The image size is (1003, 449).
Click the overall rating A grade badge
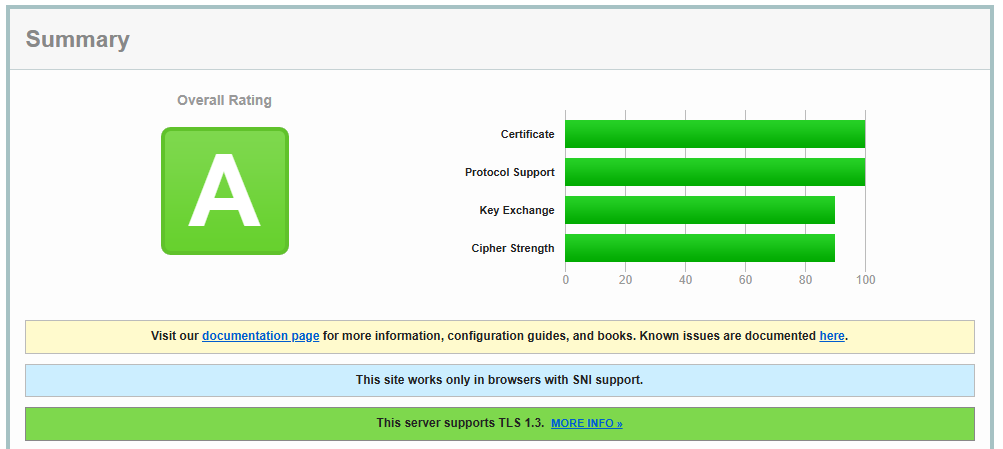225,191
